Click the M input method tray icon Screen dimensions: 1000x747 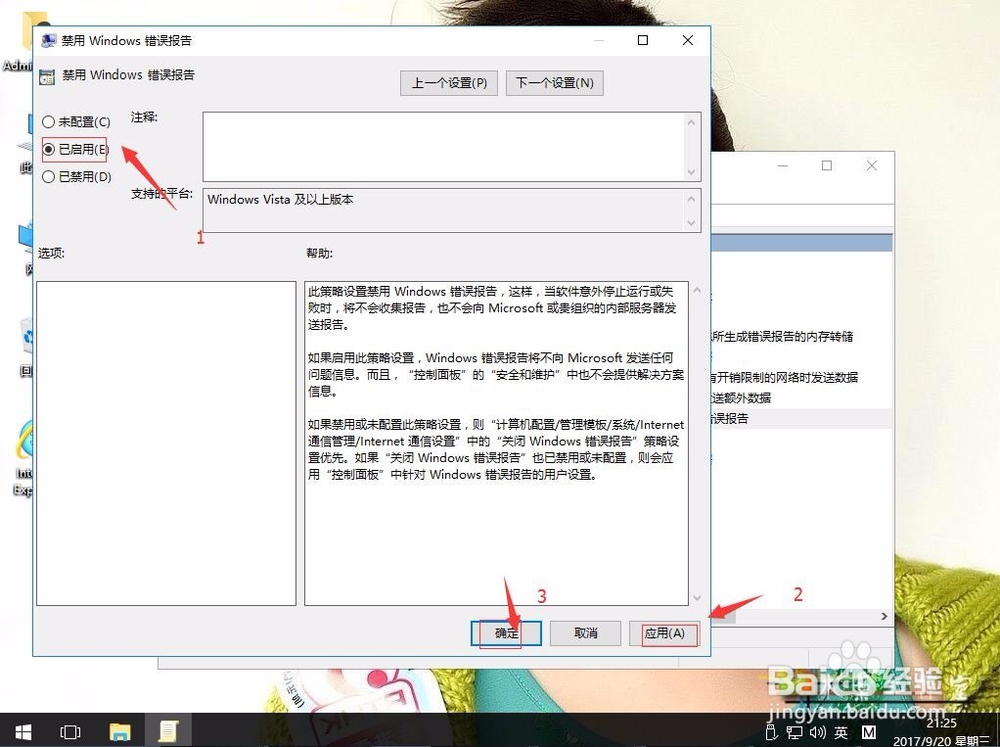pyautogui.click(x=868, y=733)
